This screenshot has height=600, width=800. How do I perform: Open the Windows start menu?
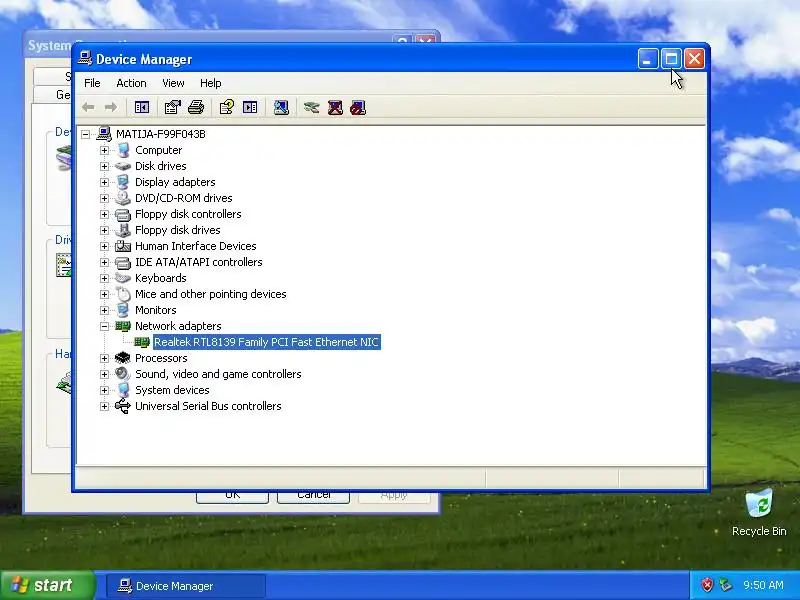(x=48, y=585)
